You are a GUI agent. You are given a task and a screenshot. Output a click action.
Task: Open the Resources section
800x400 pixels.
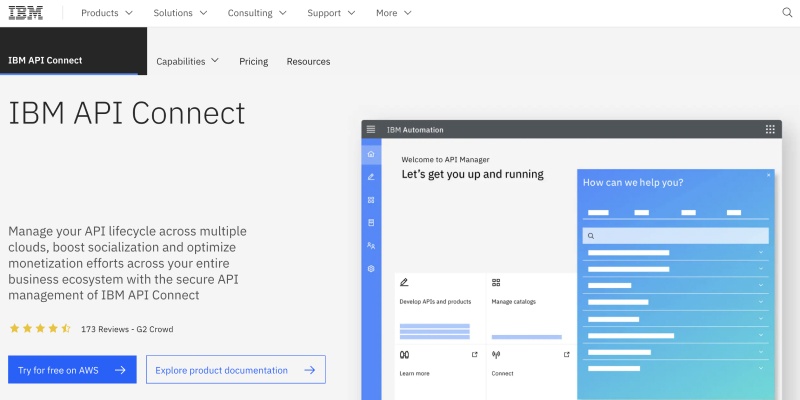pos(308,61)
